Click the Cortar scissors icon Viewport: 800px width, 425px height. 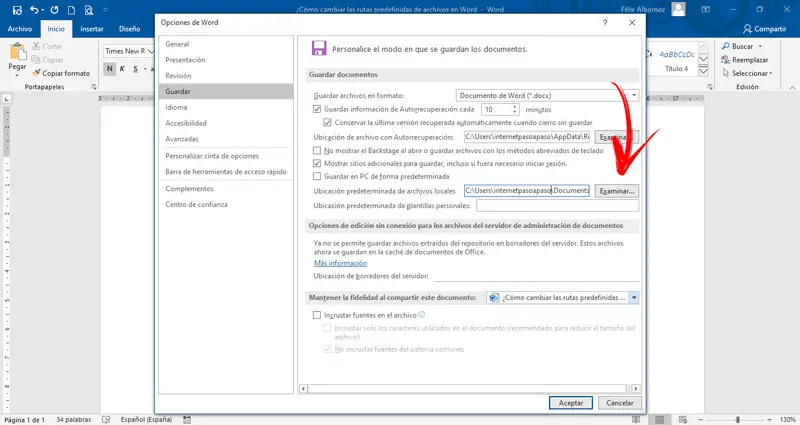point(36,46)
